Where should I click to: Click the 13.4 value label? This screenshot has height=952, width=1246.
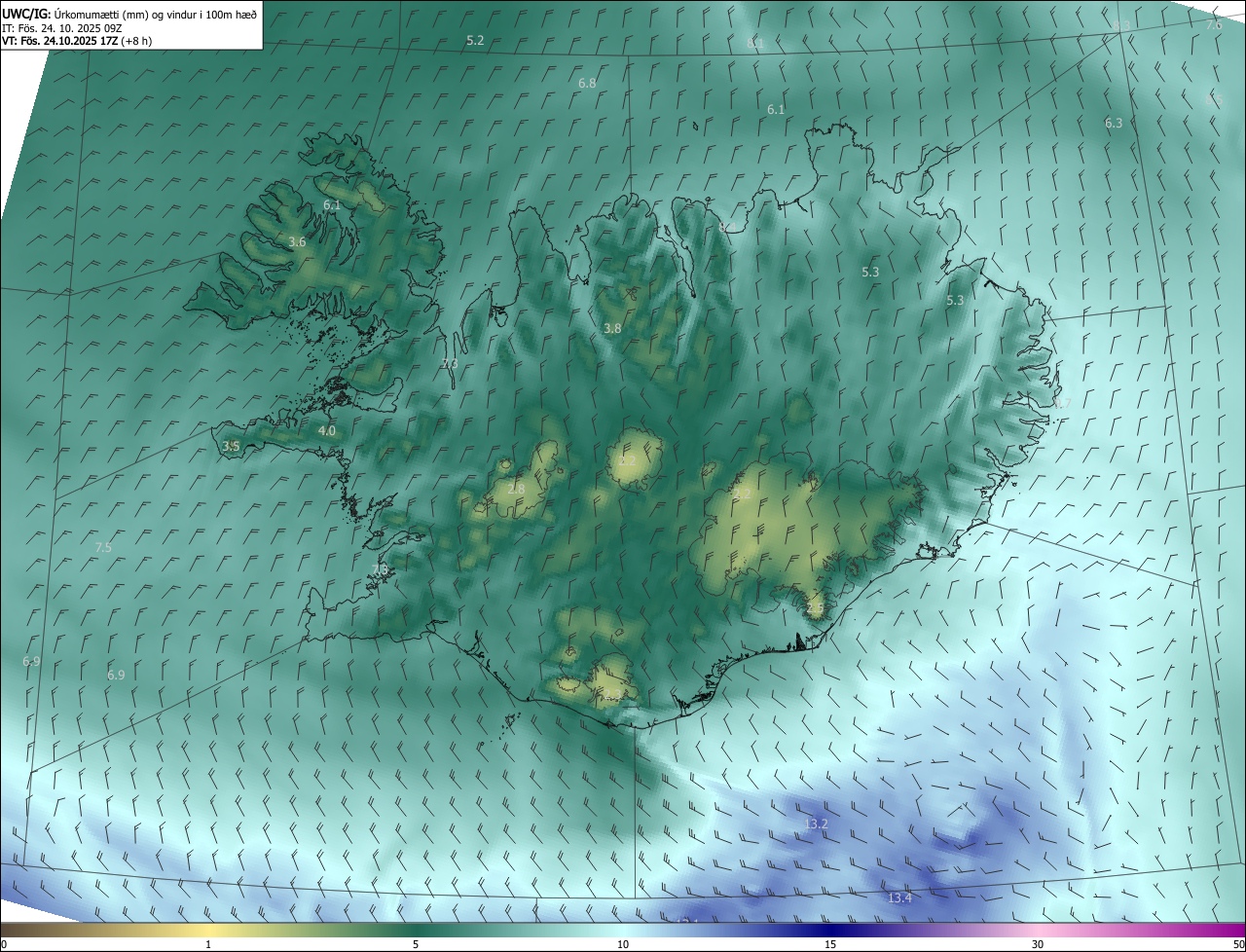899,898
